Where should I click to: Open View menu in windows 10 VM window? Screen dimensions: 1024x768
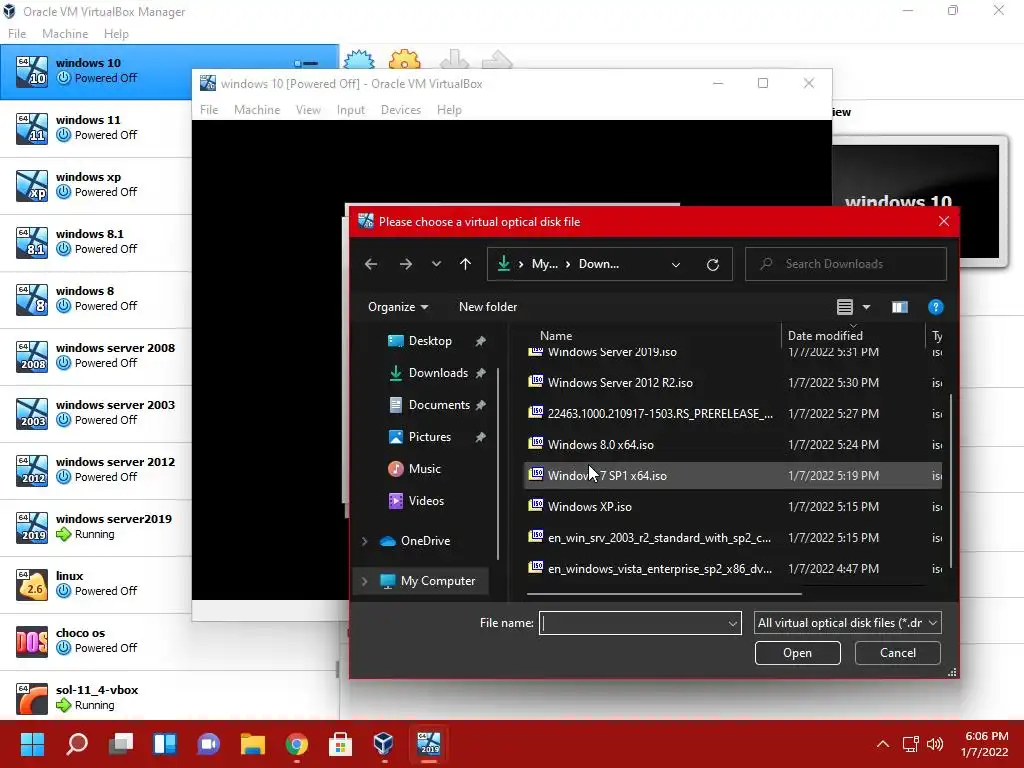click(x=308, y=110)
